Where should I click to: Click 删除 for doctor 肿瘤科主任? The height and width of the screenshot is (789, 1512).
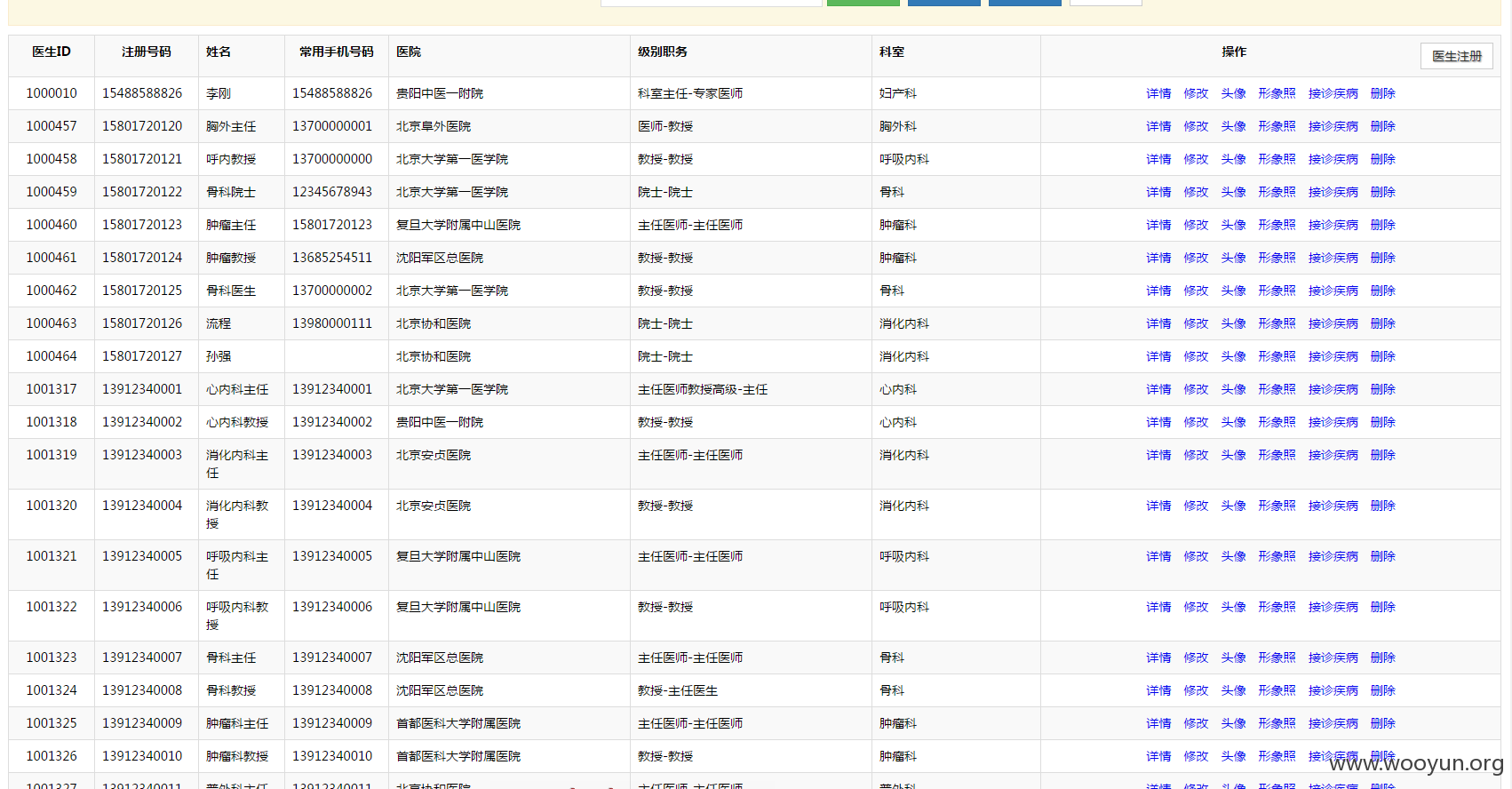[1383, 723]
